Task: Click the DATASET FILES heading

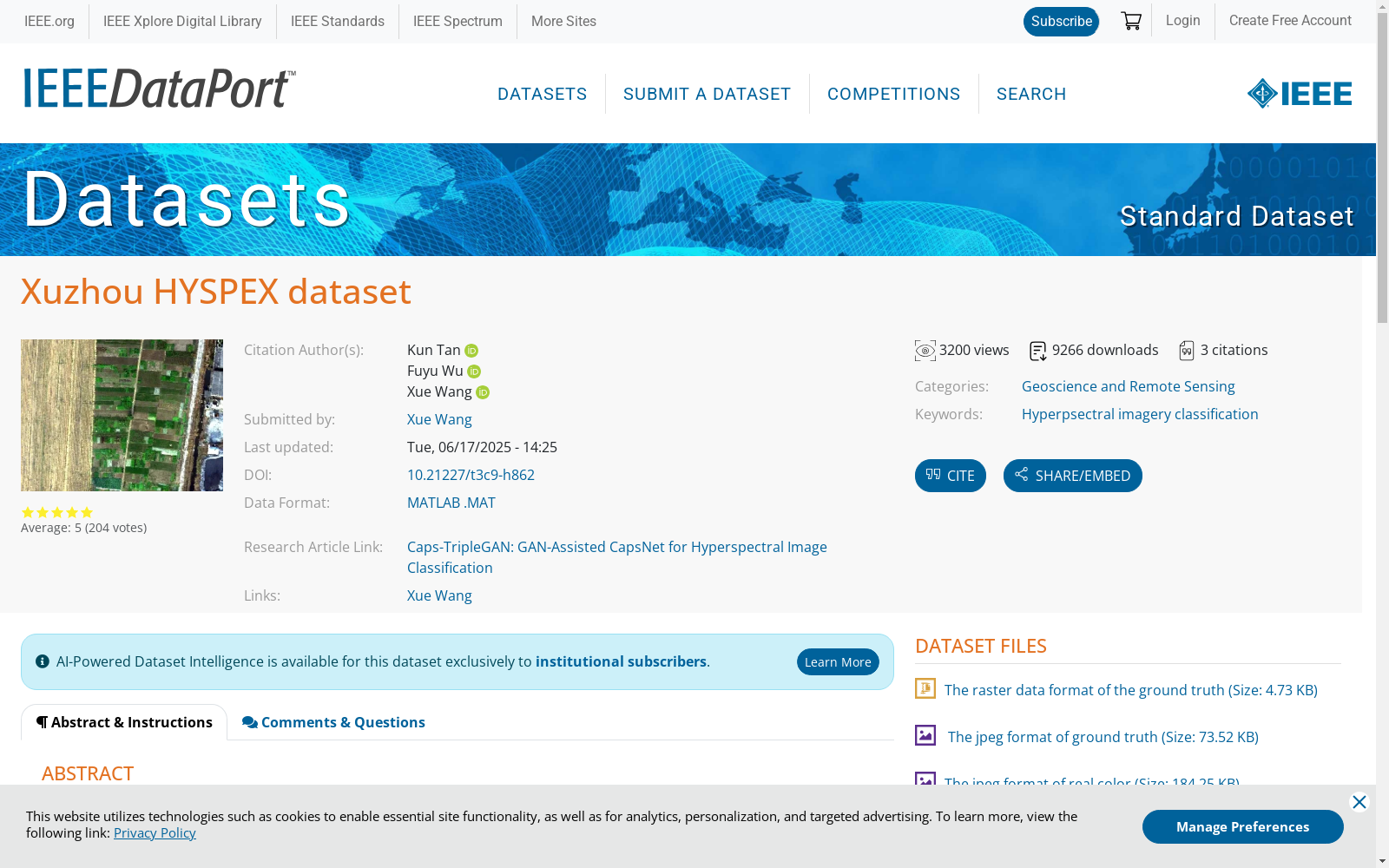Action: (x=981, y=646)
